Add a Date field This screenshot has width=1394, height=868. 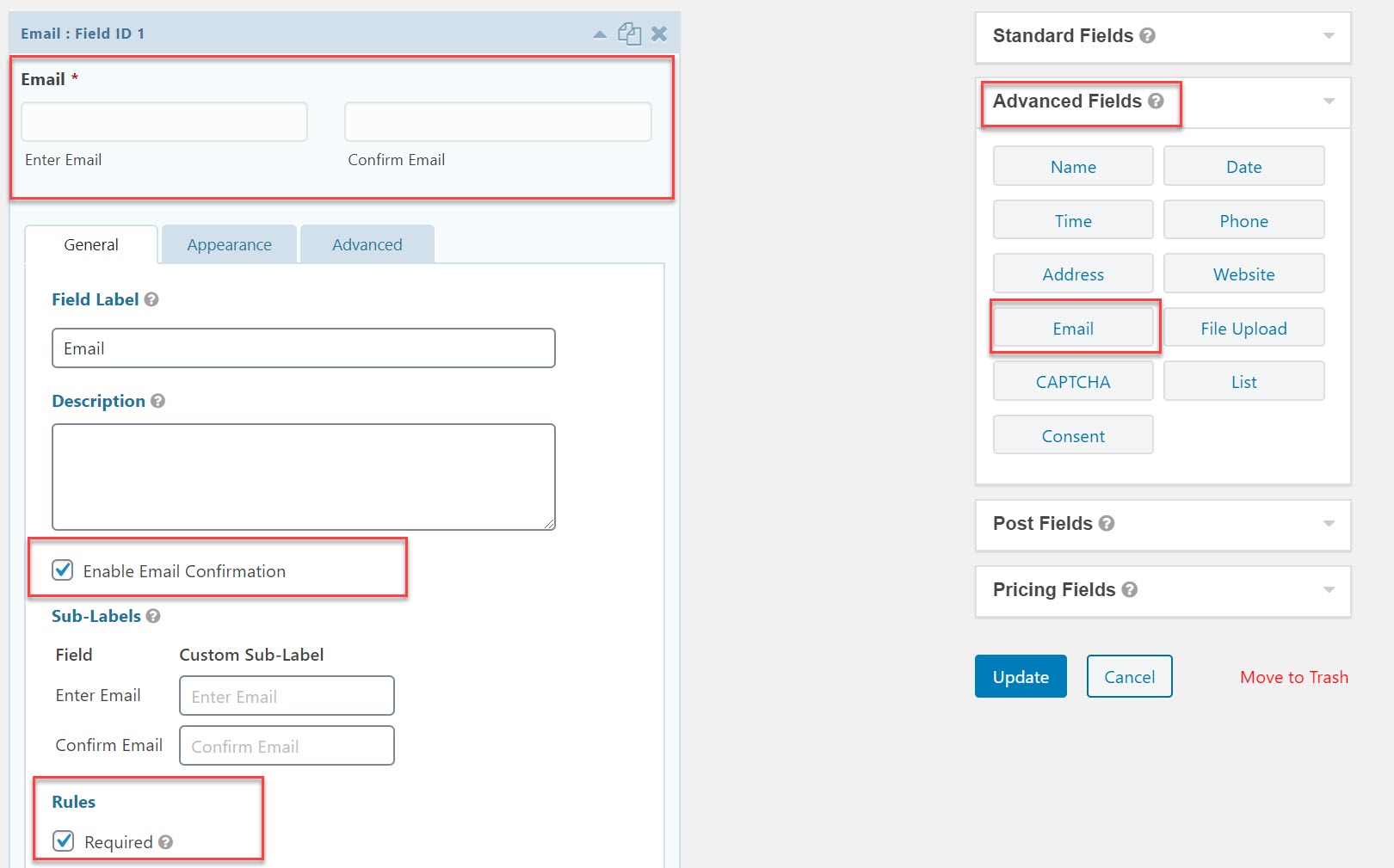1244,166
